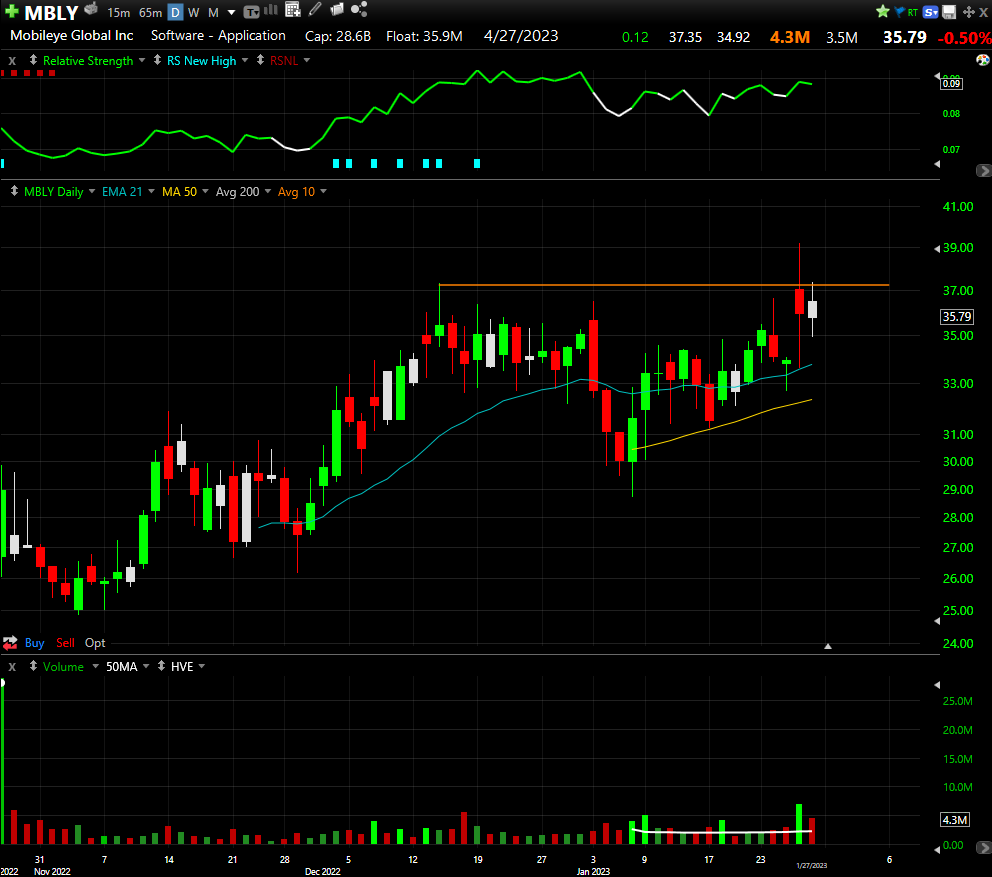This screenshot has height=877, width=992.
Task: Click the up-down arrows beside RS New High
Action: click(x=157, y=60)
